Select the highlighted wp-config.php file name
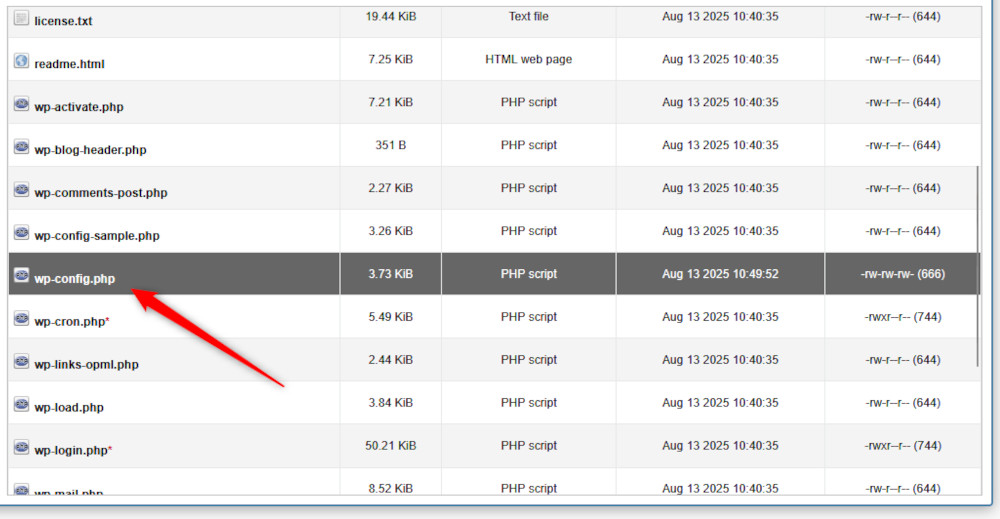1000x519 pixels. (x=75, y=279)
